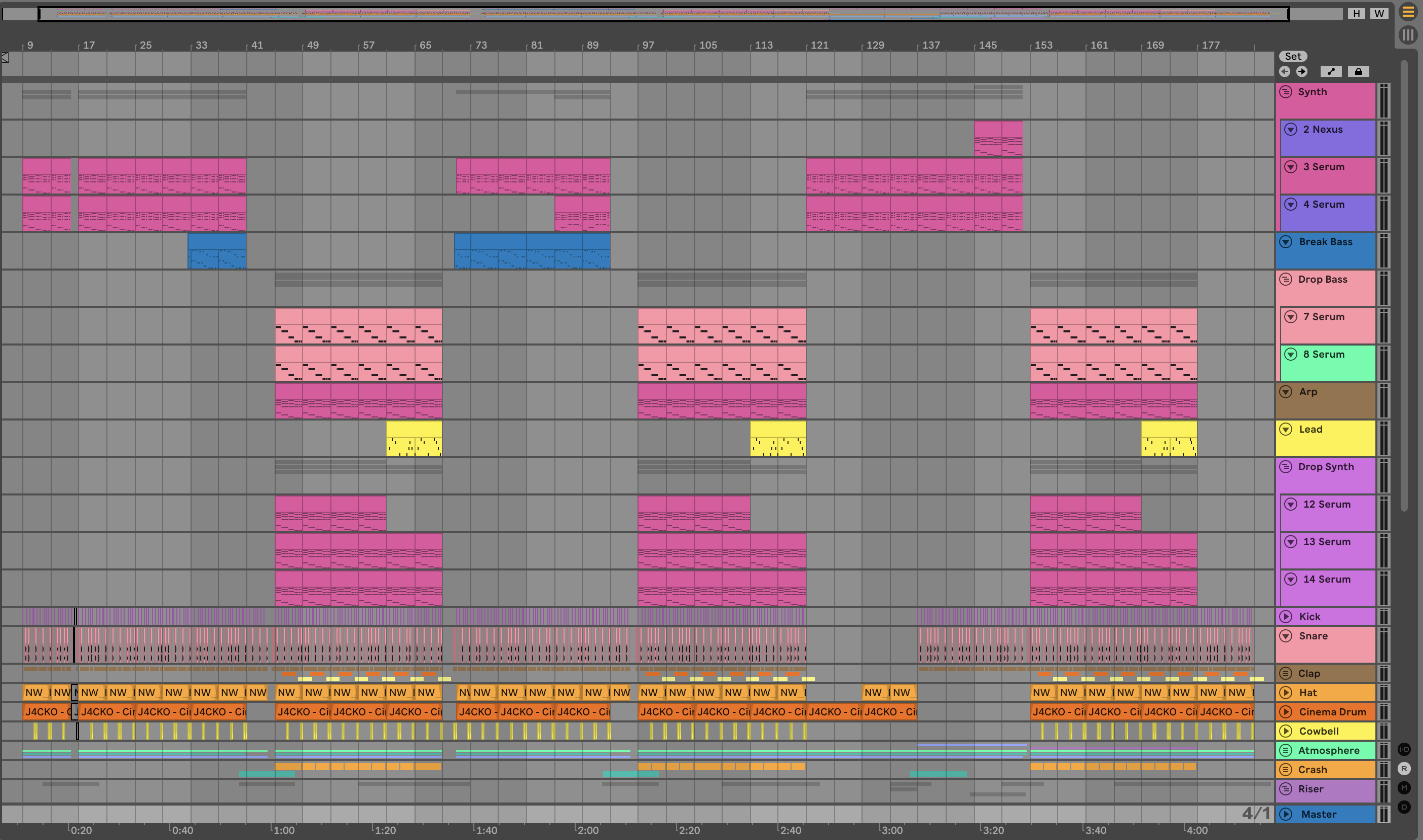Jump to next locator arrow
The height and width of the screenshot is (840, 1423).
(1302, 71)
